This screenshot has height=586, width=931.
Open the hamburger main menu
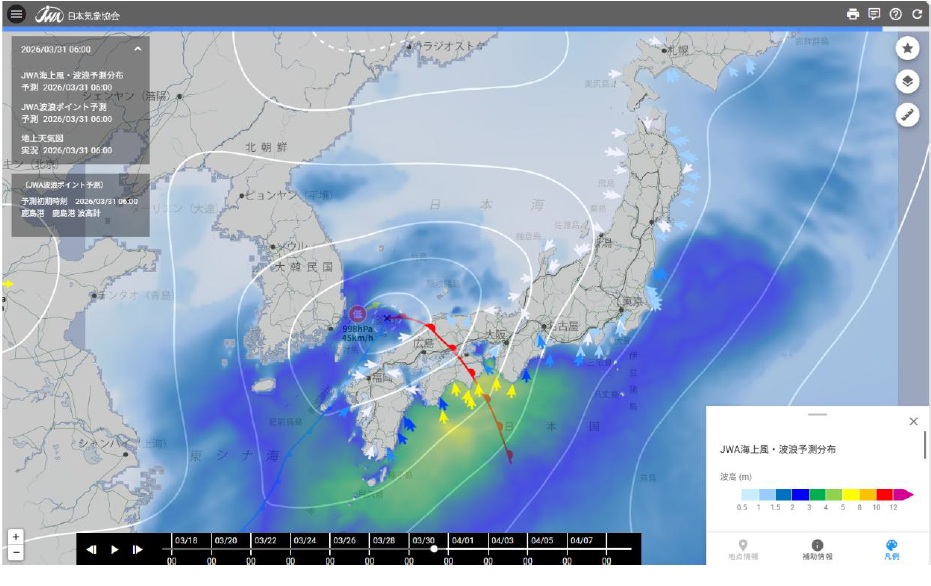click(16, 14)
